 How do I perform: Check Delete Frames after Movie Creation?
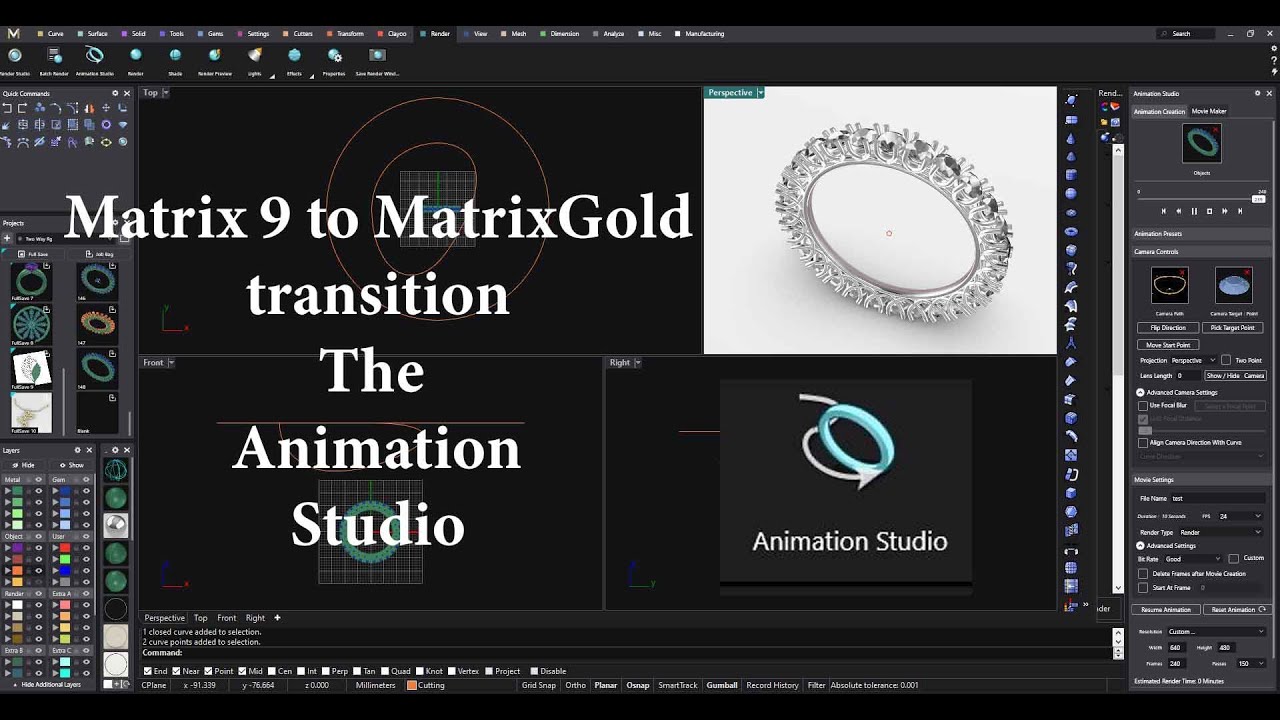[x=1143, y=574]
